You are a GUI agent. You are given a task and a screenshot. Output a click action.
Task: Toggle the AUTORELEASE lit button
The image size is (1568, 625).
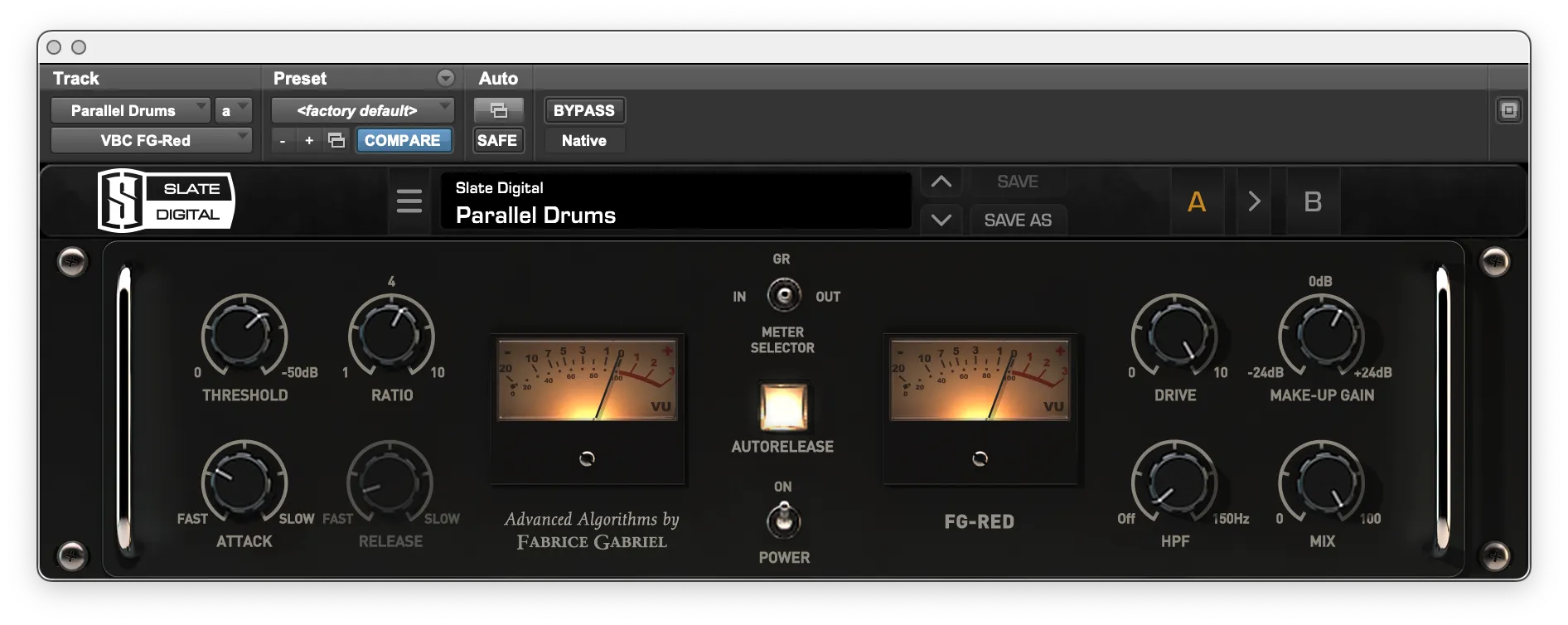pos(783,407)
